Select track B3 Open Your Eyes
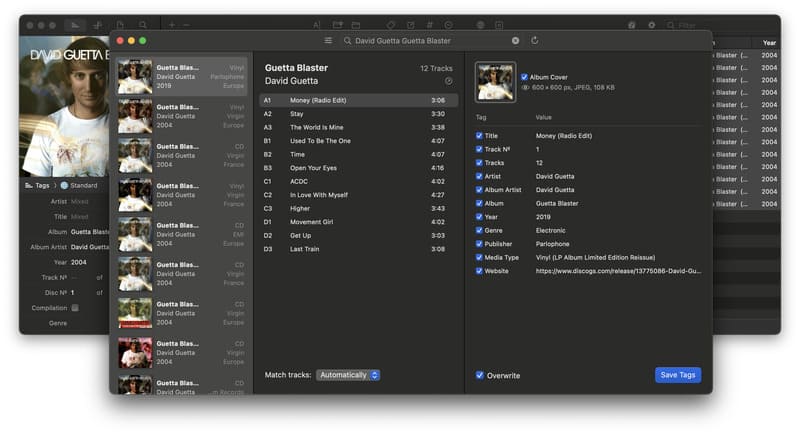 (x=359, y=168)
